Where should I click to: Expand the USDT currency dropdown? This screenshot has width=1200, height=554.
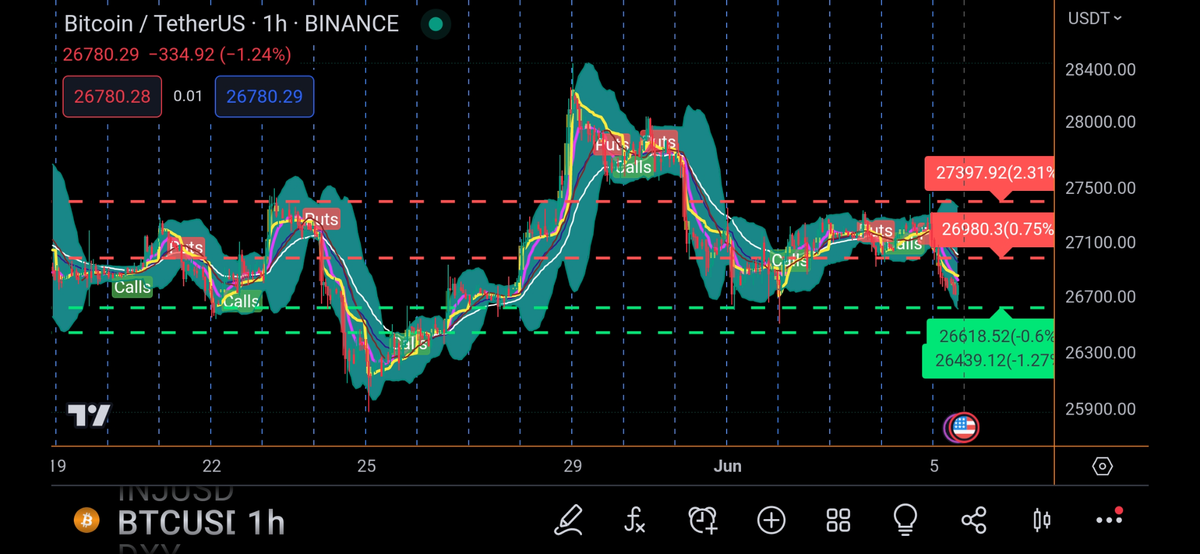[x=1095, y=18]
